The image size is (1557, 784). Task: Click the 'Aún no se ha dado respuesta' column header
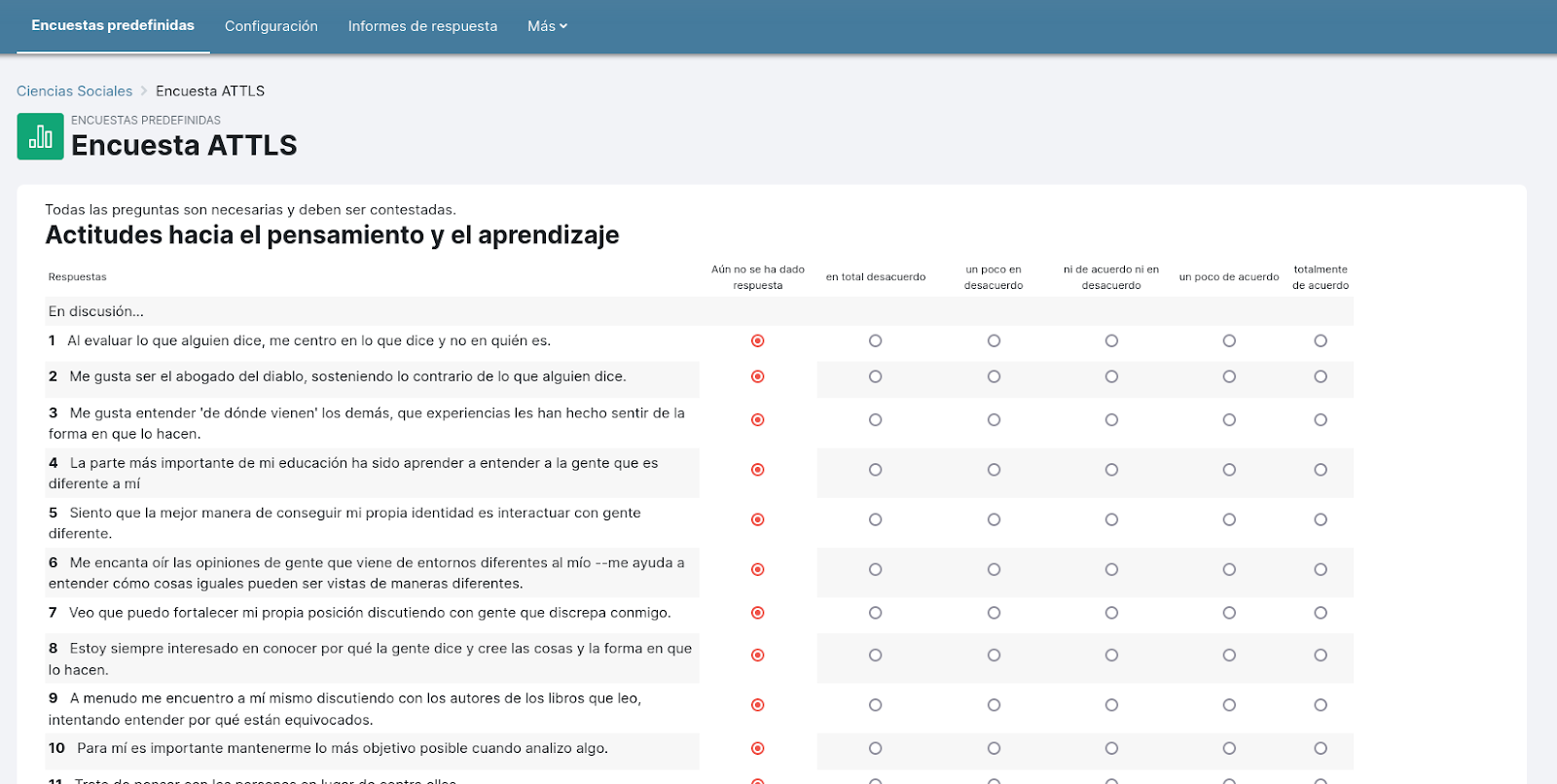point(758,277)
